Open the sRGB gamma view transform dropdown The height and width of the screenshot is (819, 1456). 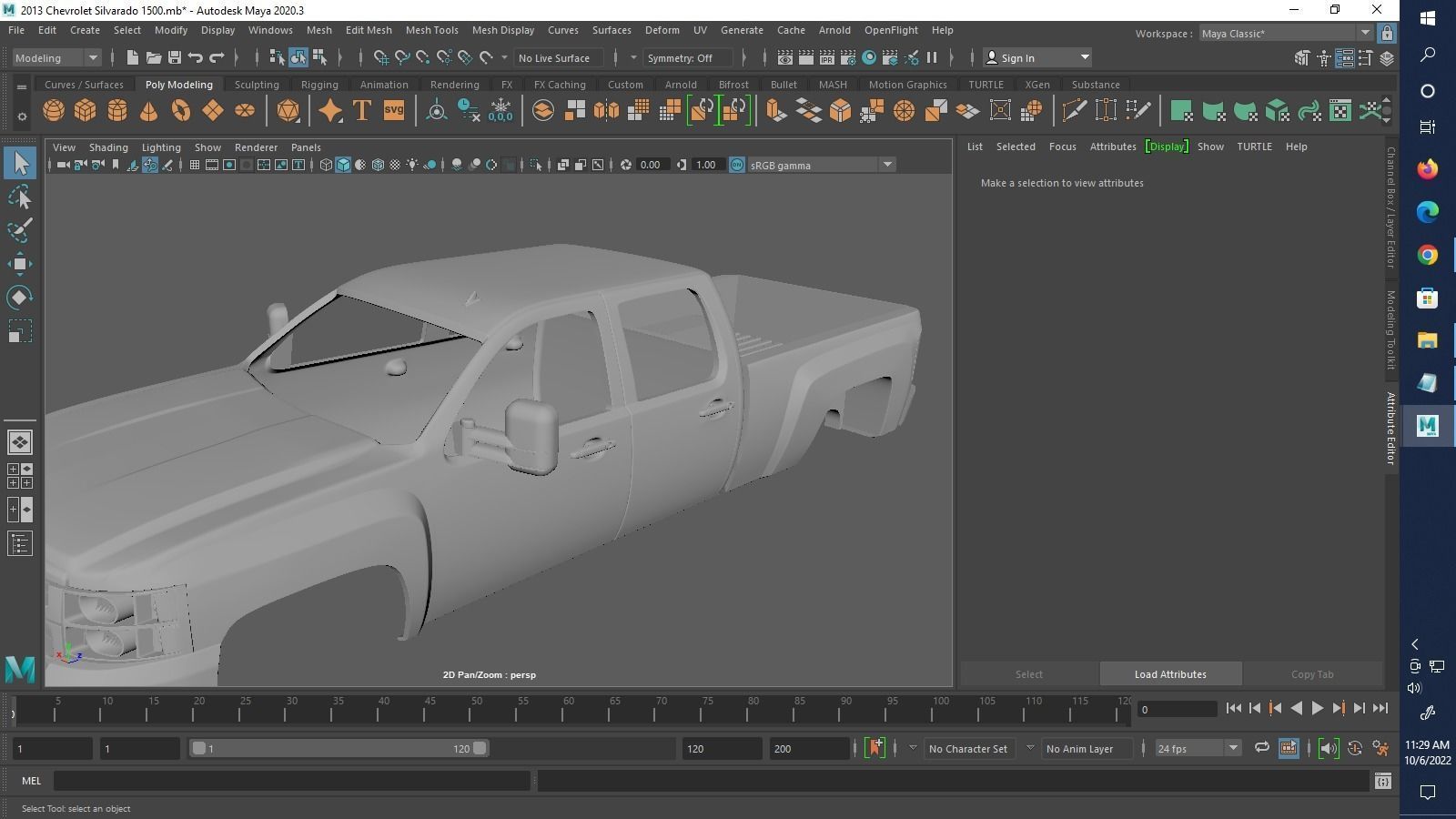822,165
